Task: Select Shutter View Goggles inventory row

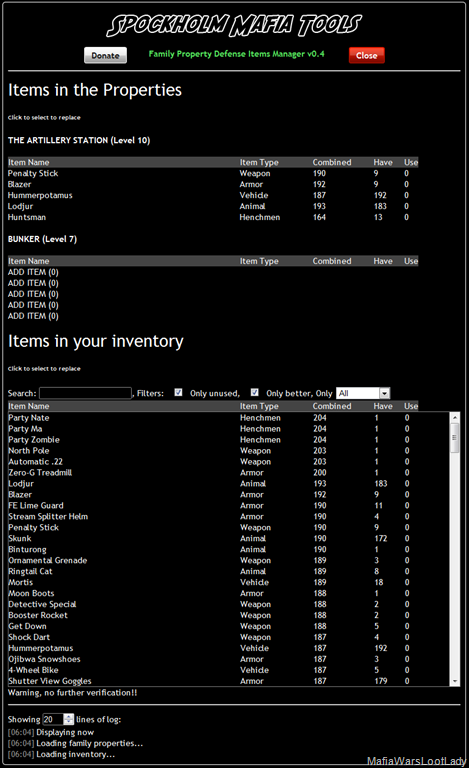Action: click(x=229, y=681)
